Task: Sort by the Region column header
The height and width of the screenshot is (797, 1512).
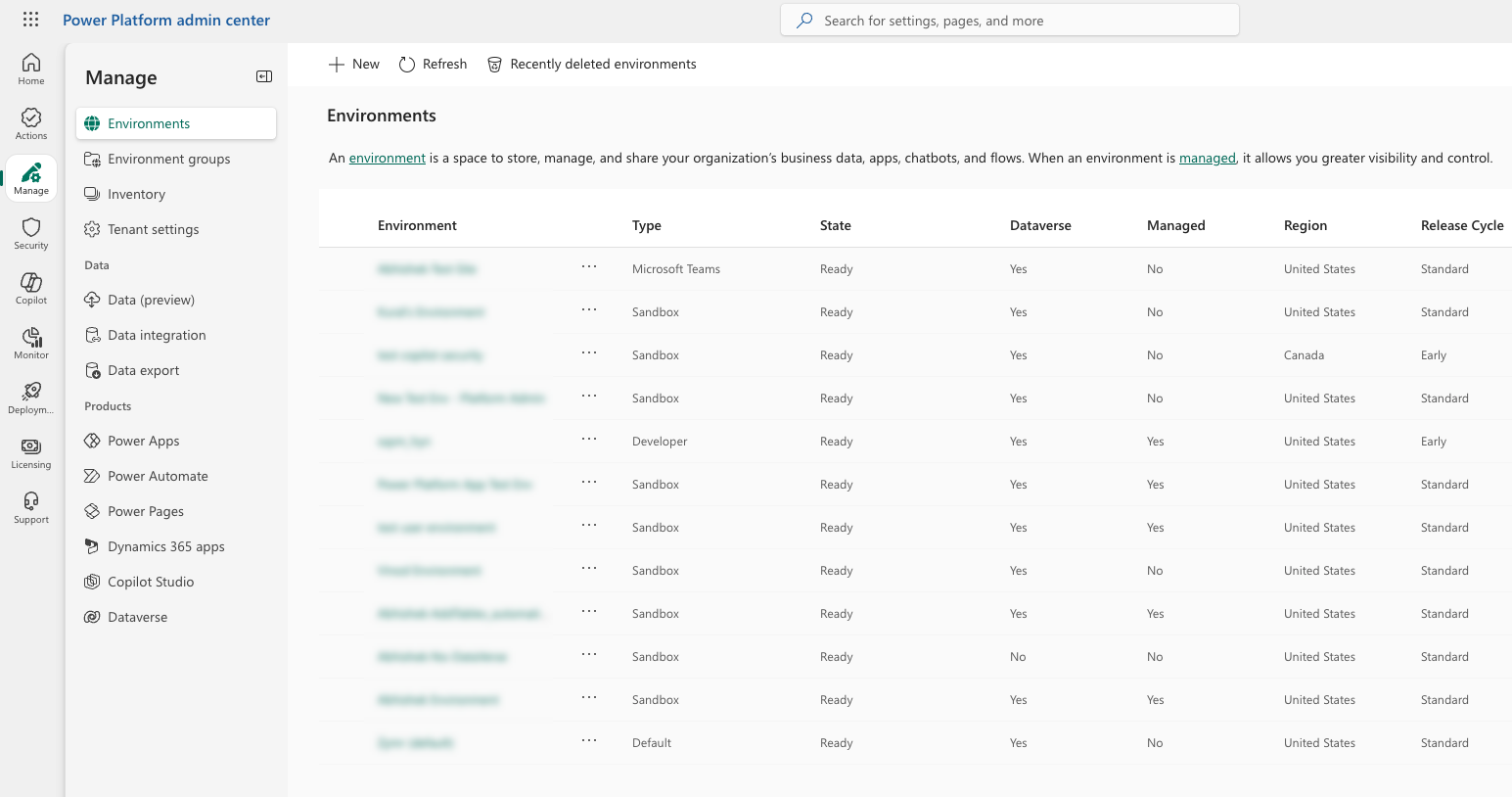Action: (1306, 225)
